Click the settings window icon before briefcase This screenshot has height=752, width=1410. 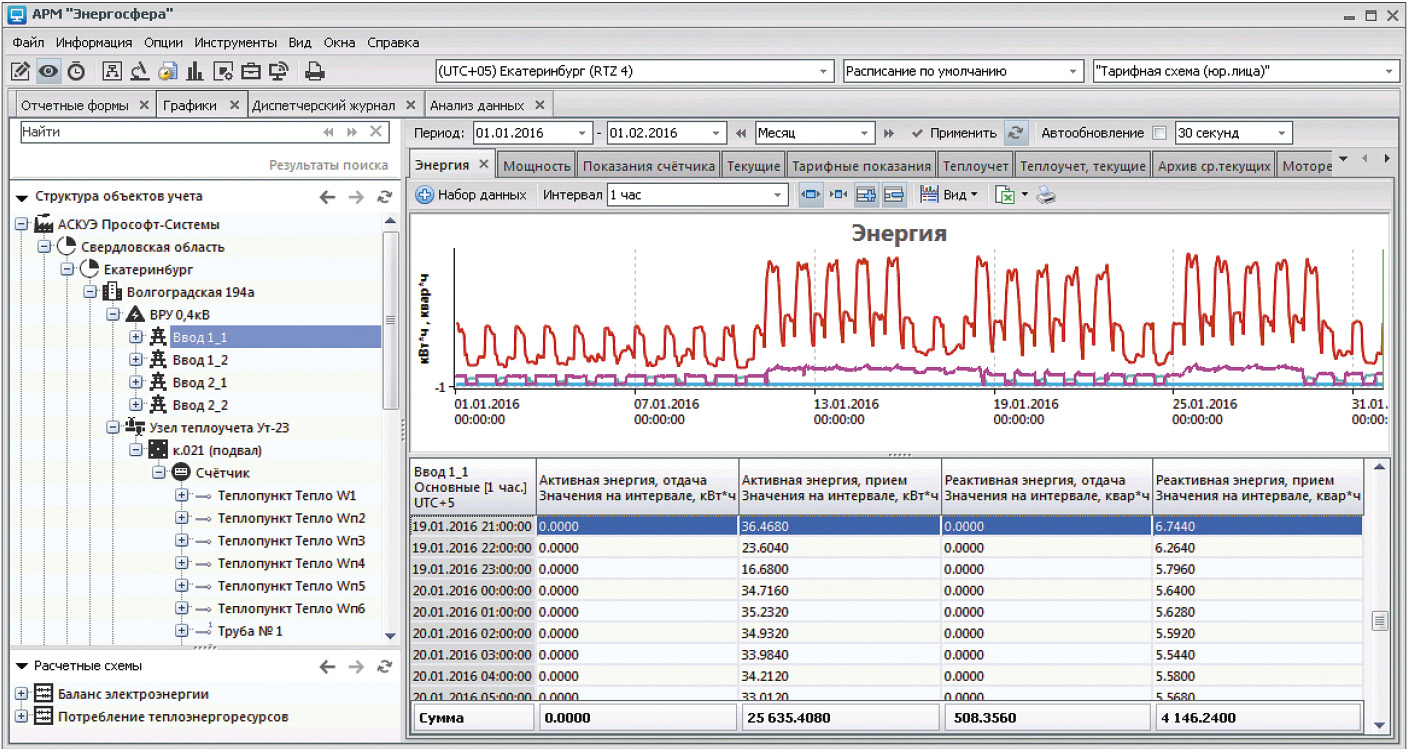[223, 71]
